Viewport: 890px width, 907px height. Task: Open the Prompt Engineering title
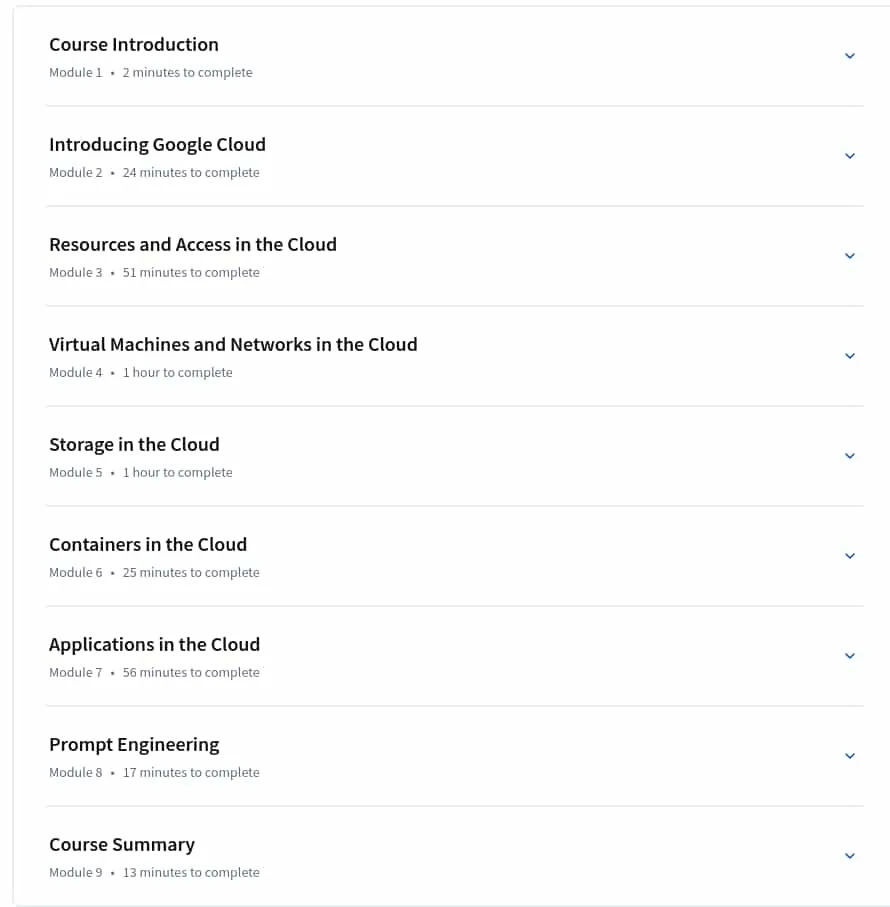click(x=134, y=746)
